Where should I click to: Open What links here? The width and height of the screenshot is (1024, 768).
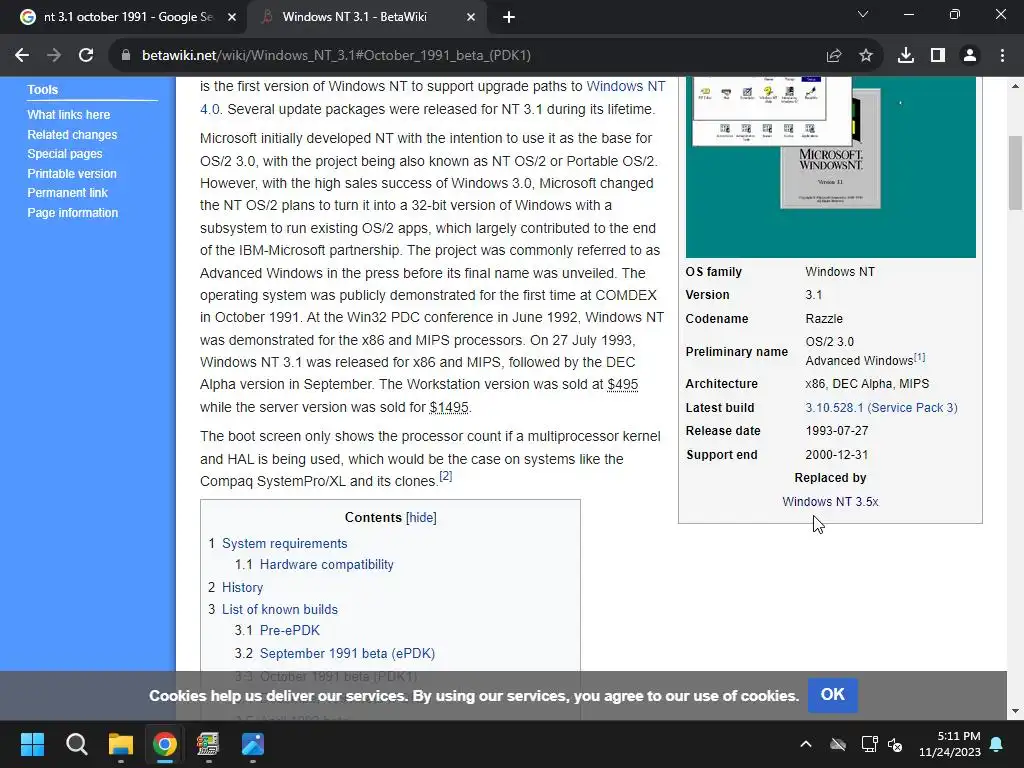[x=69, y=114]
